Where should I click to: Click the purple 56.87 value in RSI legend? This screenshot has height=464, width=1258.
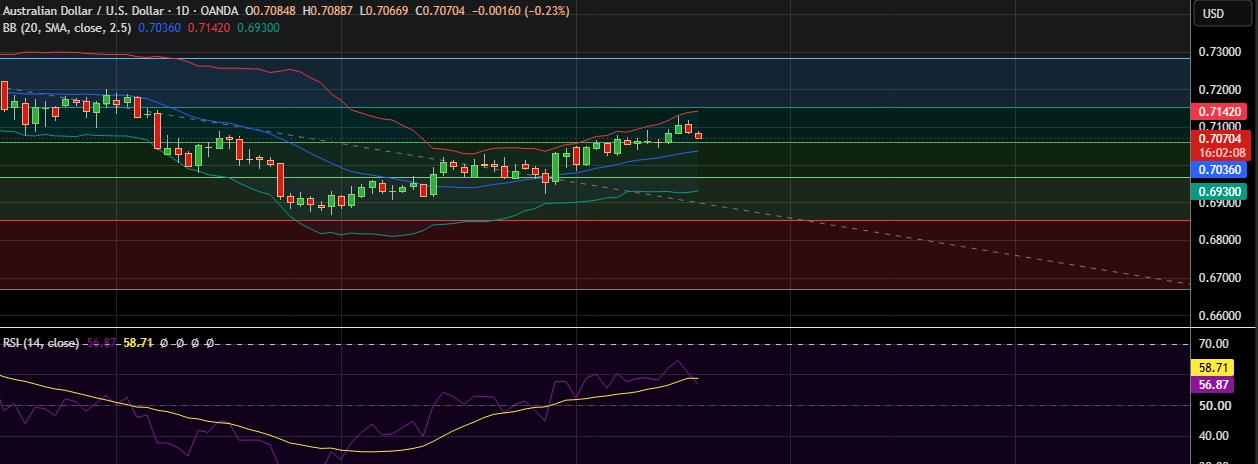[100, 343]
